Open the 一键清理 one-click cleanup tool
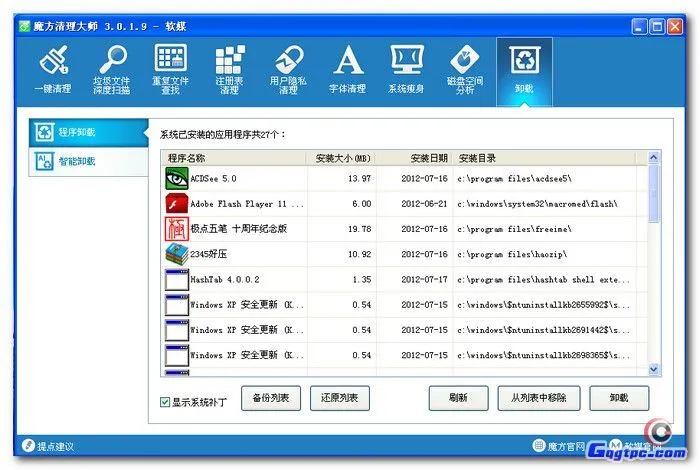Screen dimensions: 700x470 53,70
